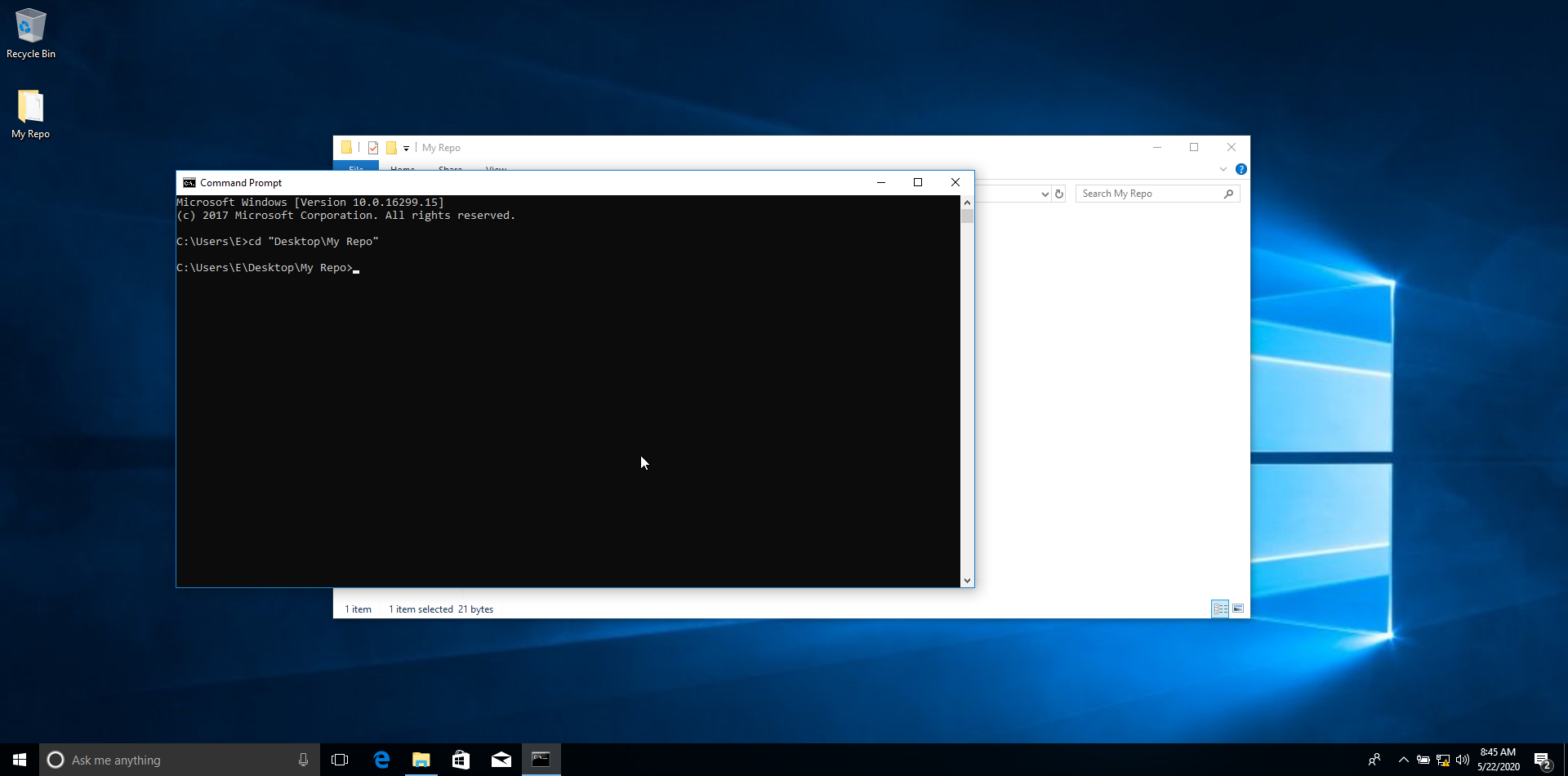This screenshot has width=1568, height=776.
Task: Open People icon in system tray
Action: (x=1374, y=760)
